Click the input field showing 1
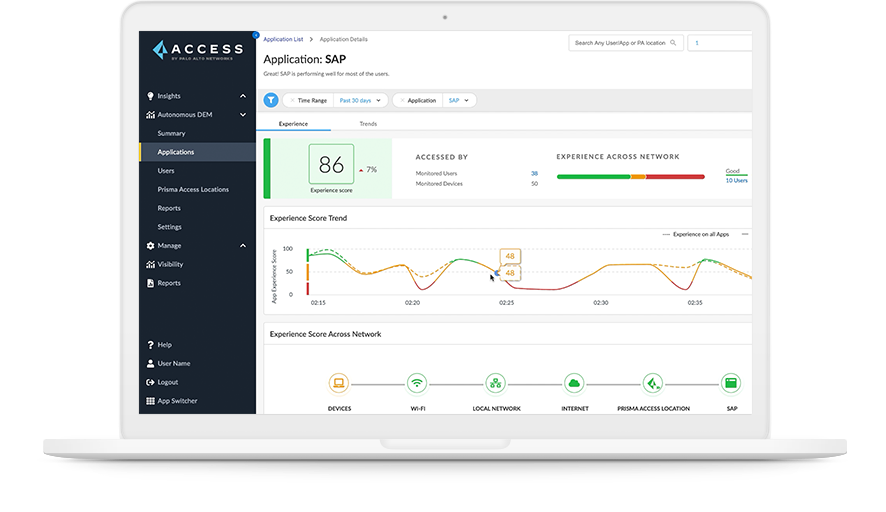 tap(719, 43)
